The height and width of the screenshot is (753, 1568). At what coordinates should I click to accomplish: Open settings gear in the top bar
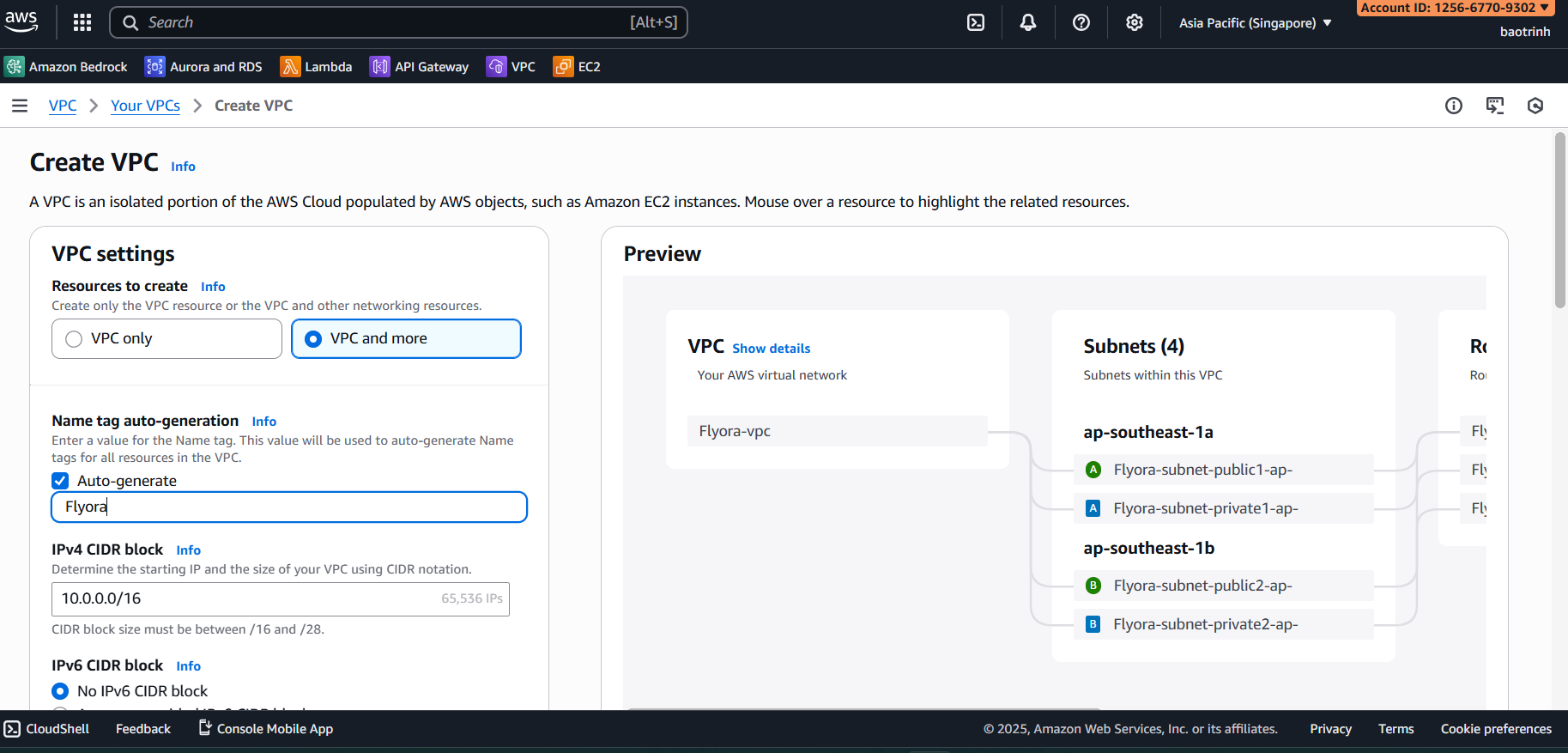pyautogui.click(x=1134, y=22)
